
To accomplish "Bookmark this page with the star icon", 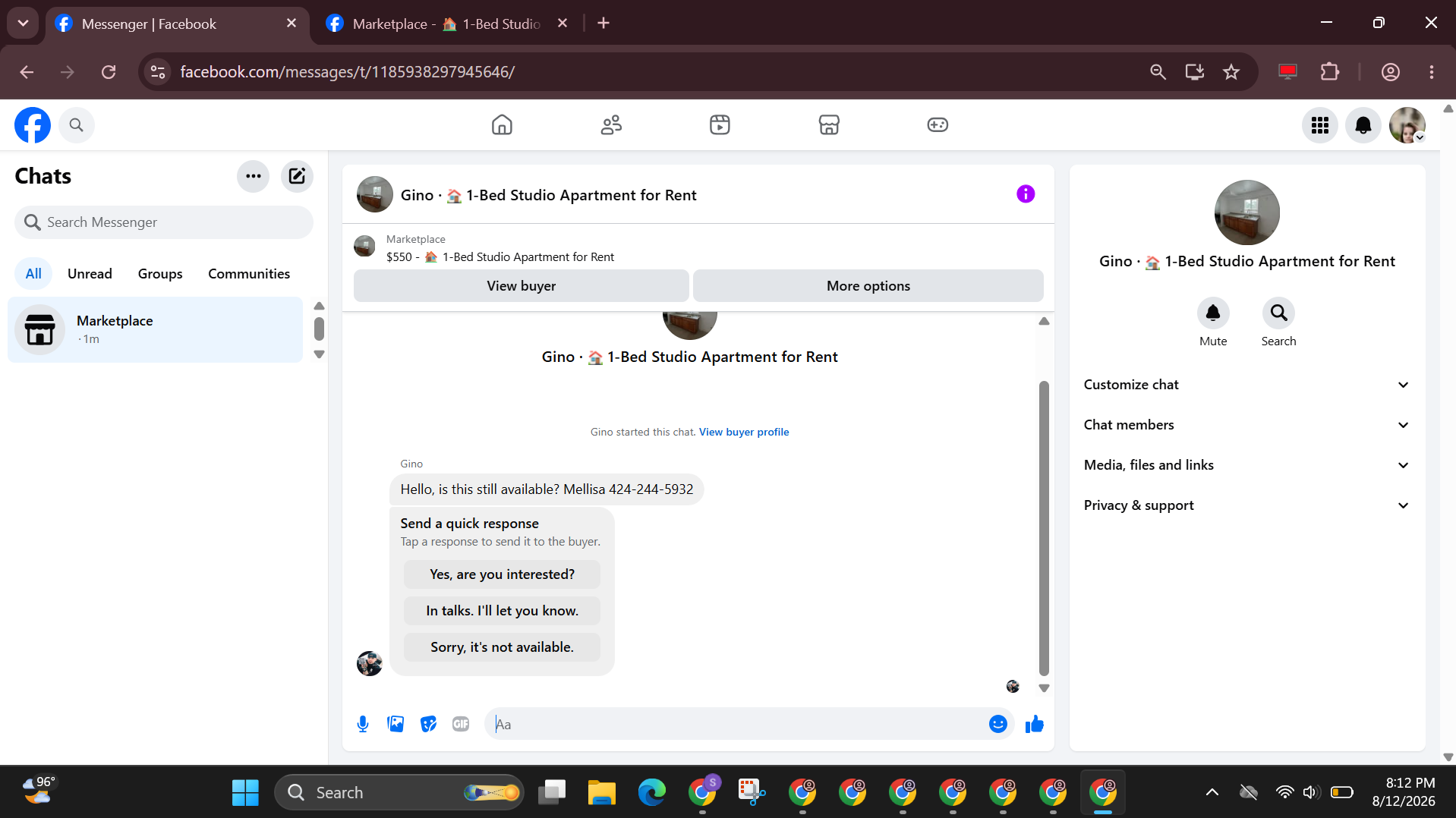I will (1231, 72).
